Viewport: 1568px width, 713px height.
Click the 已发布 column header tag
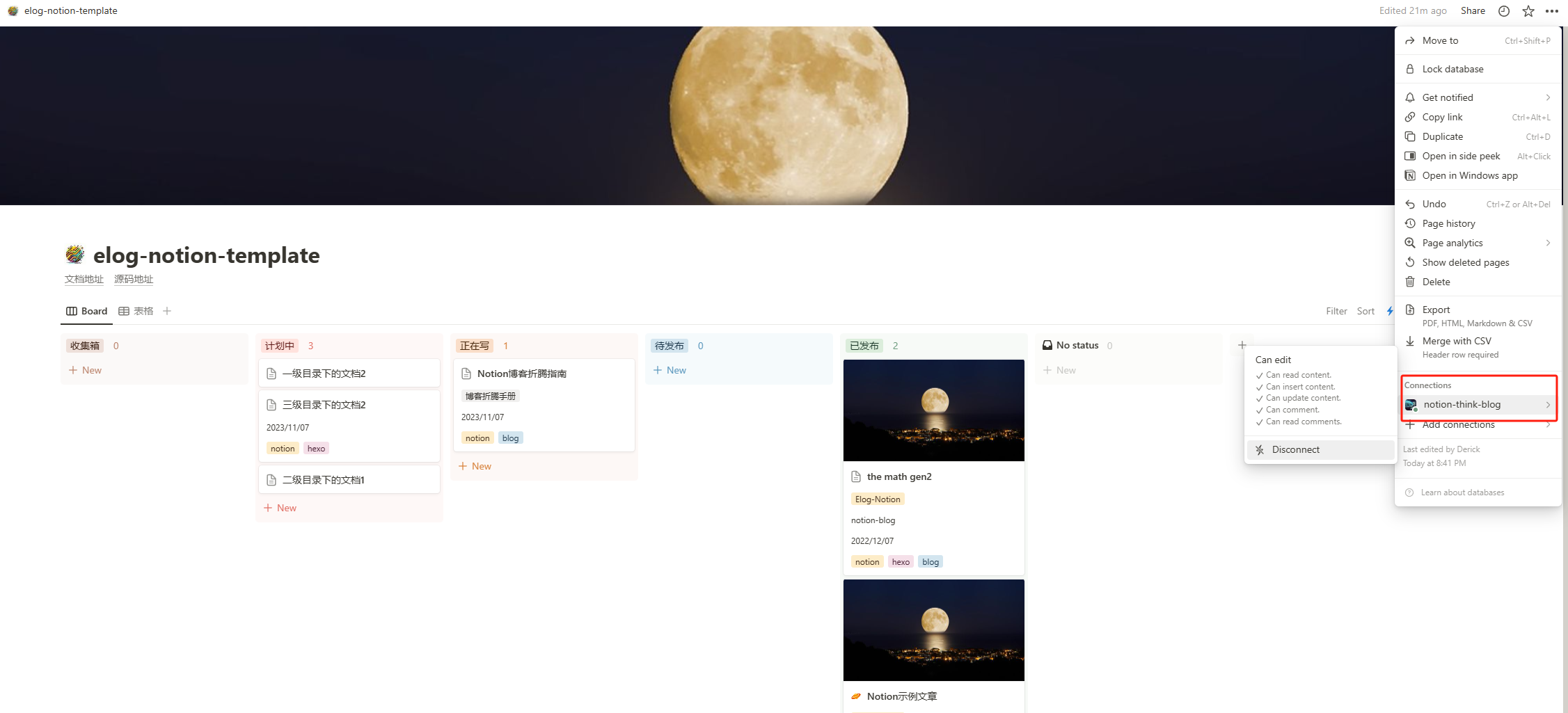click(x=864, y=346)
